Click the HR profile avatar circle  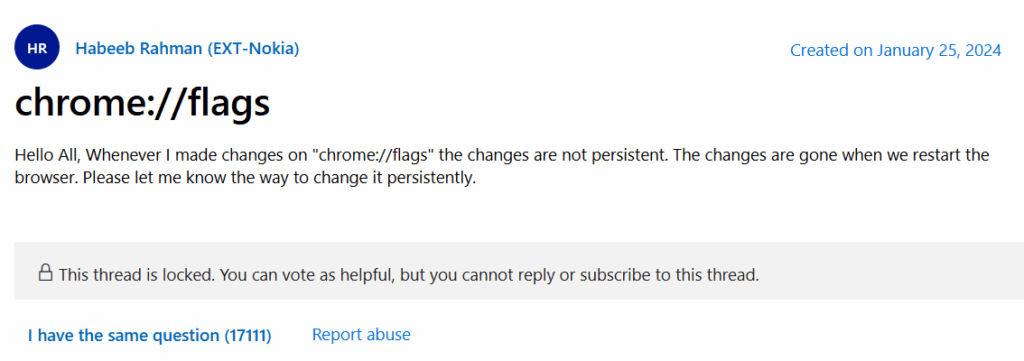[37, 49]
